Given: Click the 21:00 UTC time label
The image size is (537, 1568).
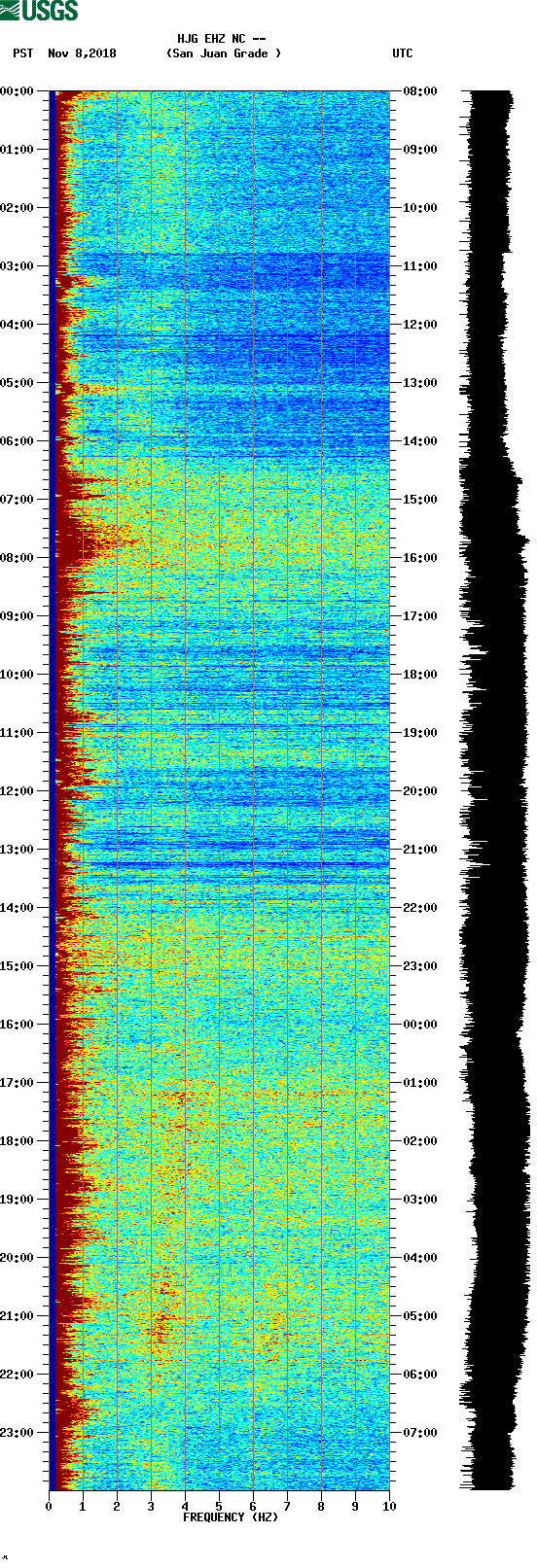Looking at the screenshot, I should pos(420,850).
